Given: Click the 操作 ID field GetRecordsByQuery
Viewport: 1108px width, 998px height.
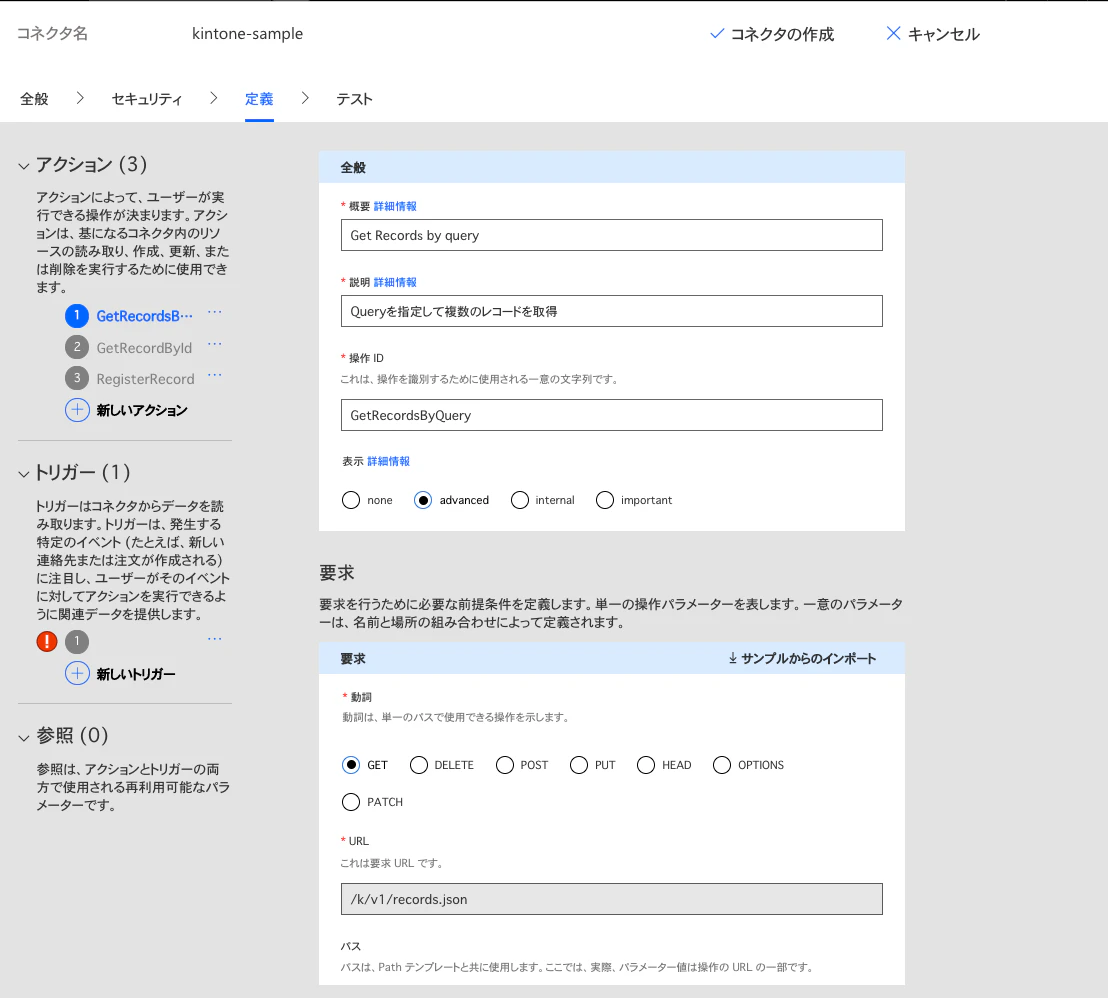Looking at the screenshot, I should pyautogui.click(x=611, y=415).
